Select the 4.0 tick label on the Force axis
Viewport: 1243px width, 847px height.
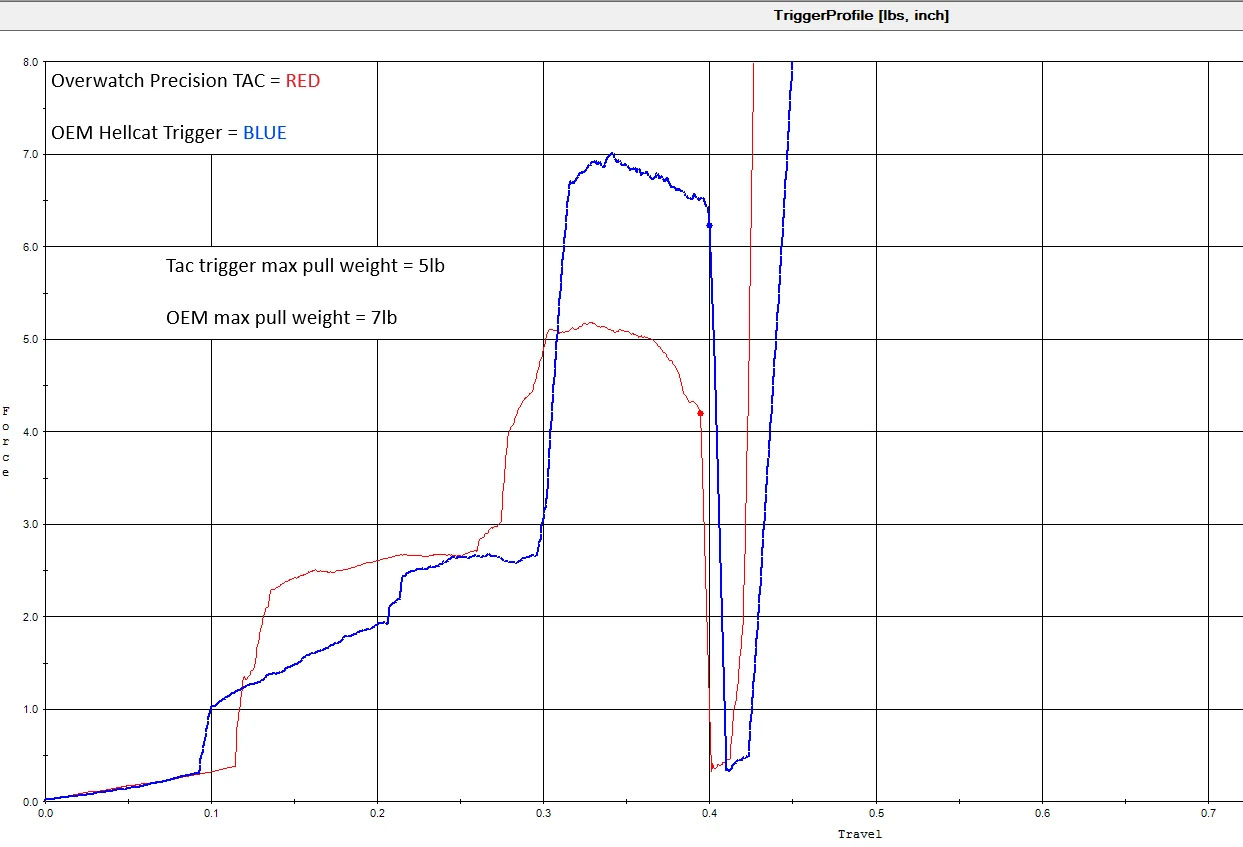[x=29, y=432]
